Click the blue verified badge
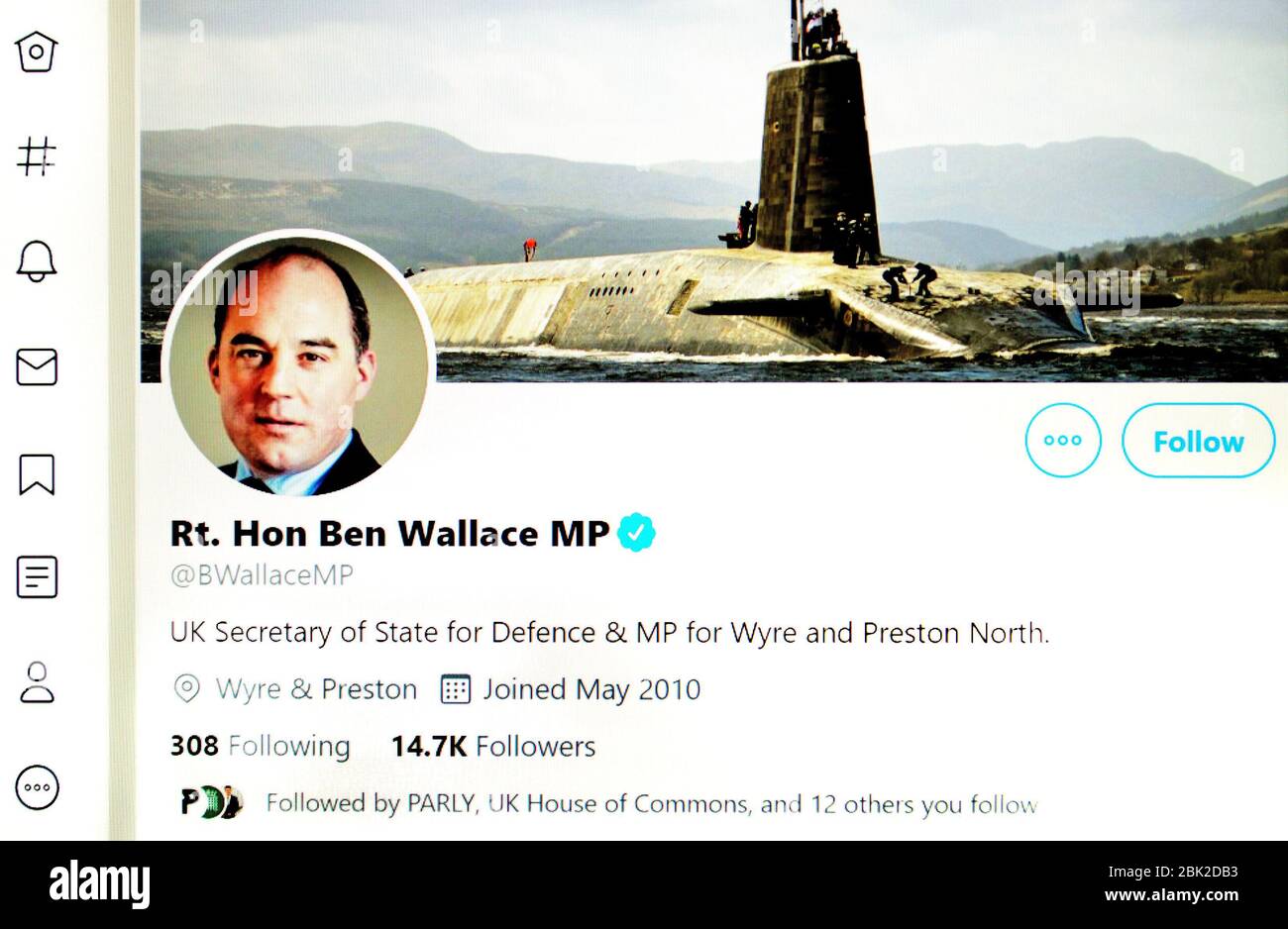Image resolution: width=1288 pixels, height=929 pixels. 636,533
